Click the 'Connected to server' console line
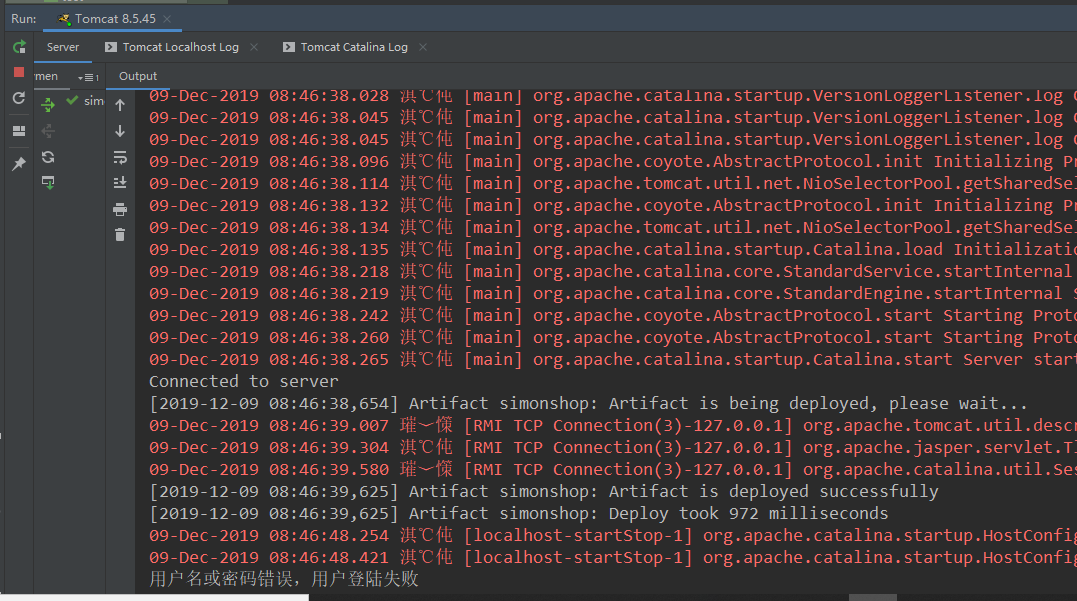1077x601 pixels. [x=244, y=381]
